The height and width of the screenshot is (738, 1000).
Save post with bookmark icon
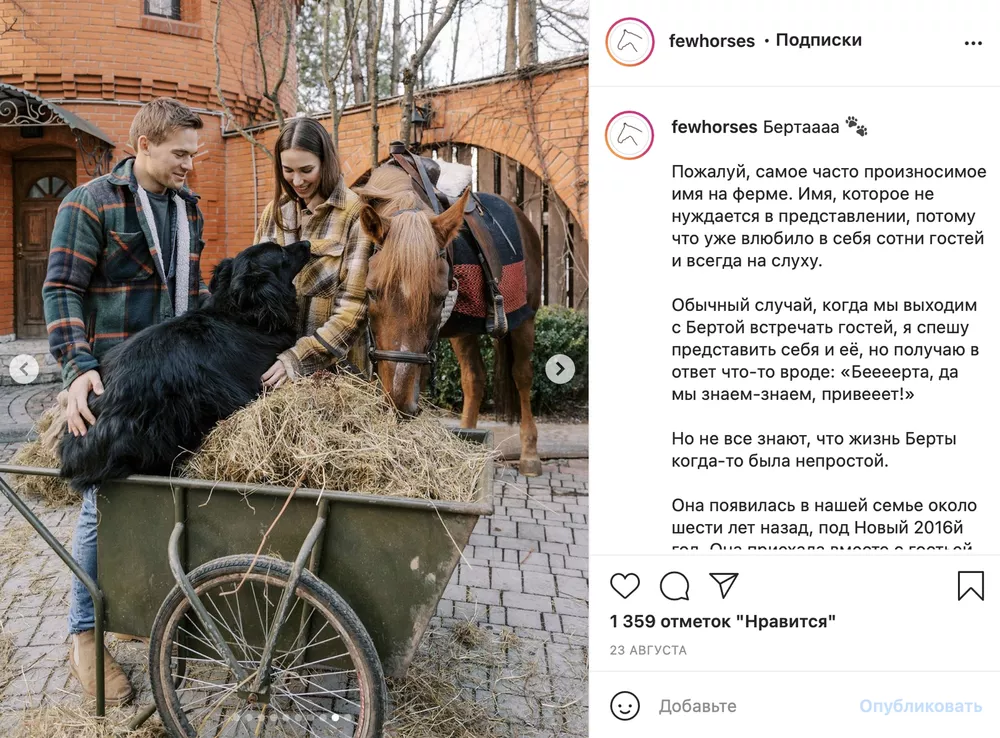pos(971,586)
